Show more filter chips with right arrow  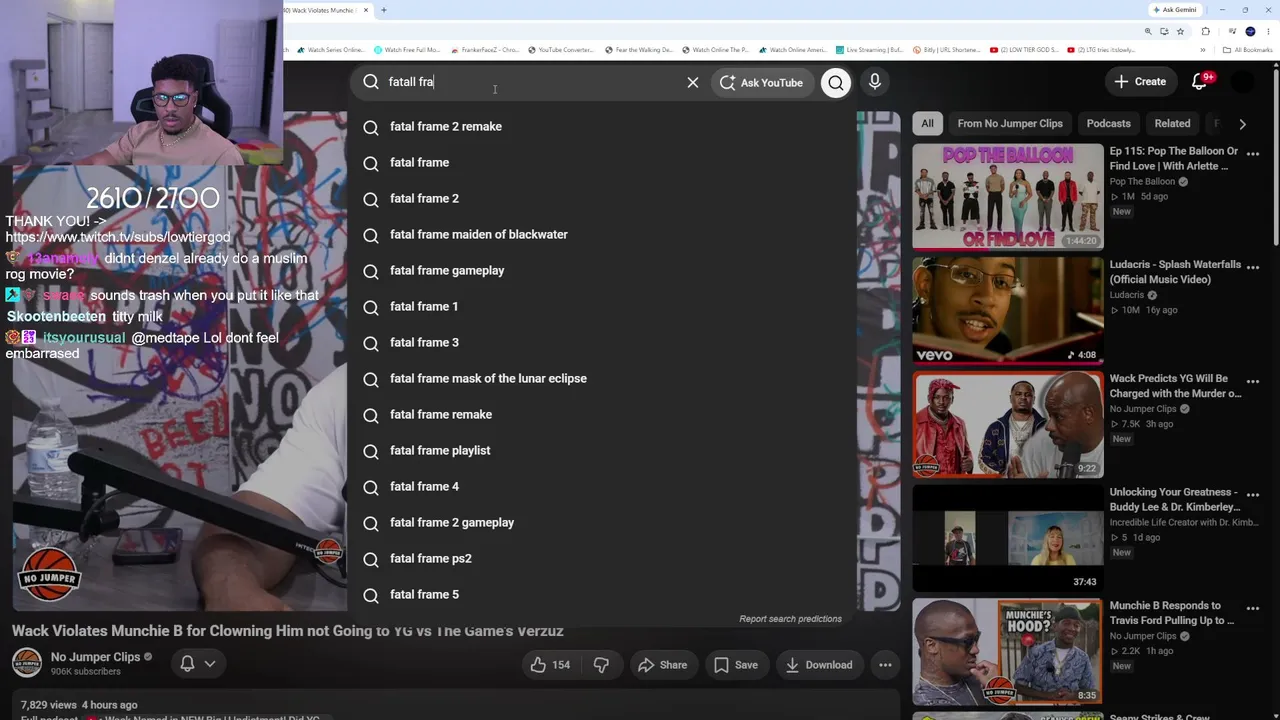click(x=1242, y=124)
